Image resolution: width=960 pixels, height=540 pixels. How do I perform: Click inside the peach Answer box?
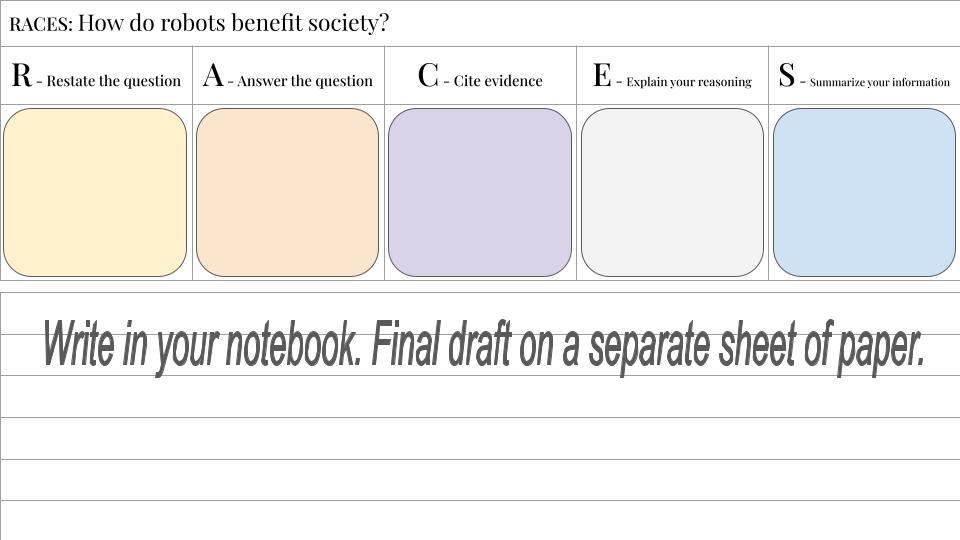click(287, 192)
